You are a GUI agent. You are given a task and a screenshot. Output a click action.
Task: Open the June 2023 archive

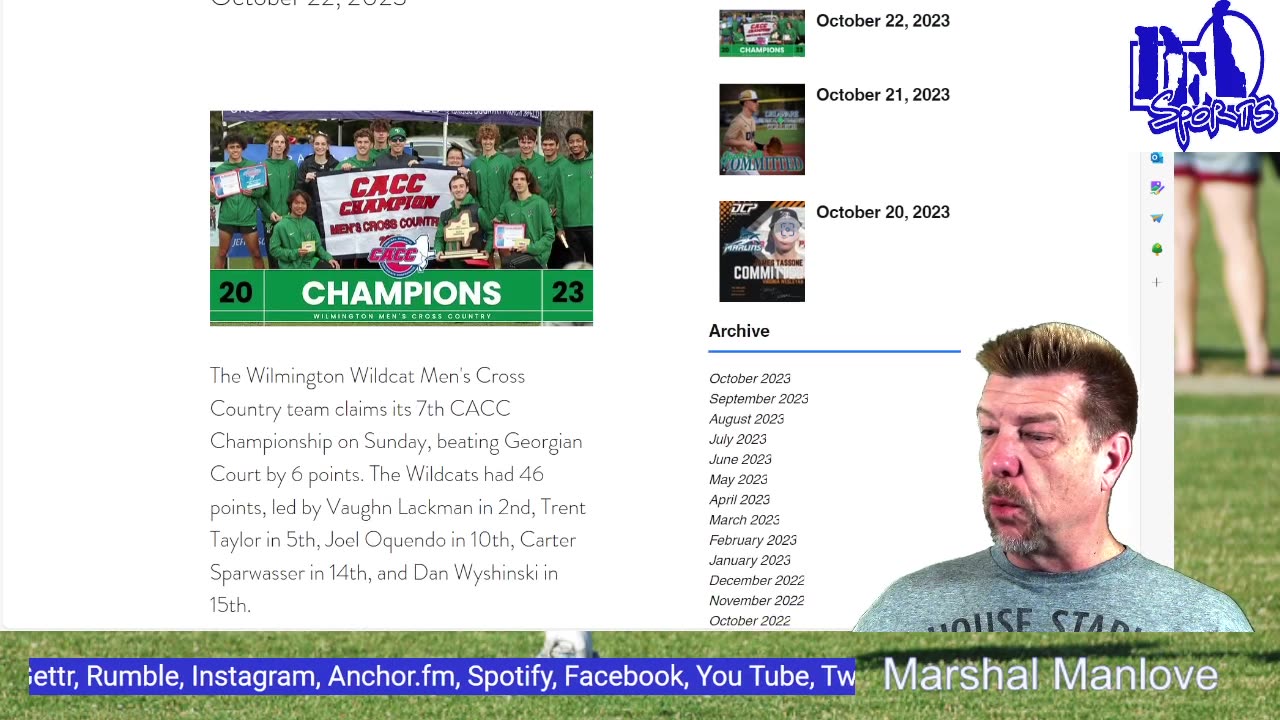pos(740,459)
